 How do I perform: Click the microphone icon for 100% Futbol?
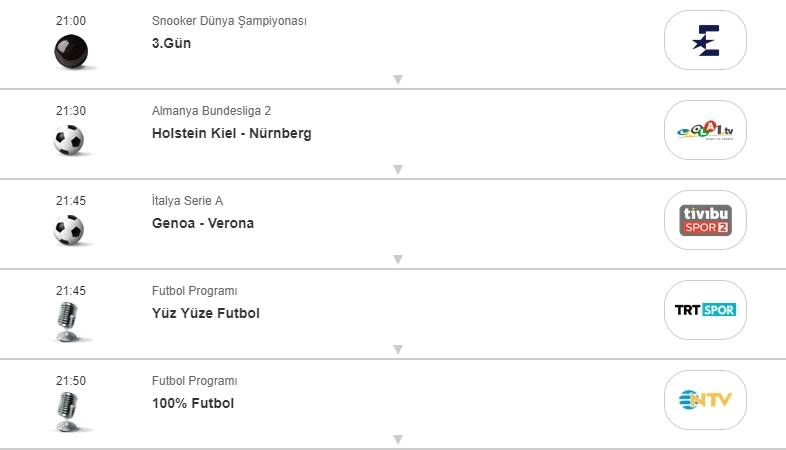coord(69,411)
